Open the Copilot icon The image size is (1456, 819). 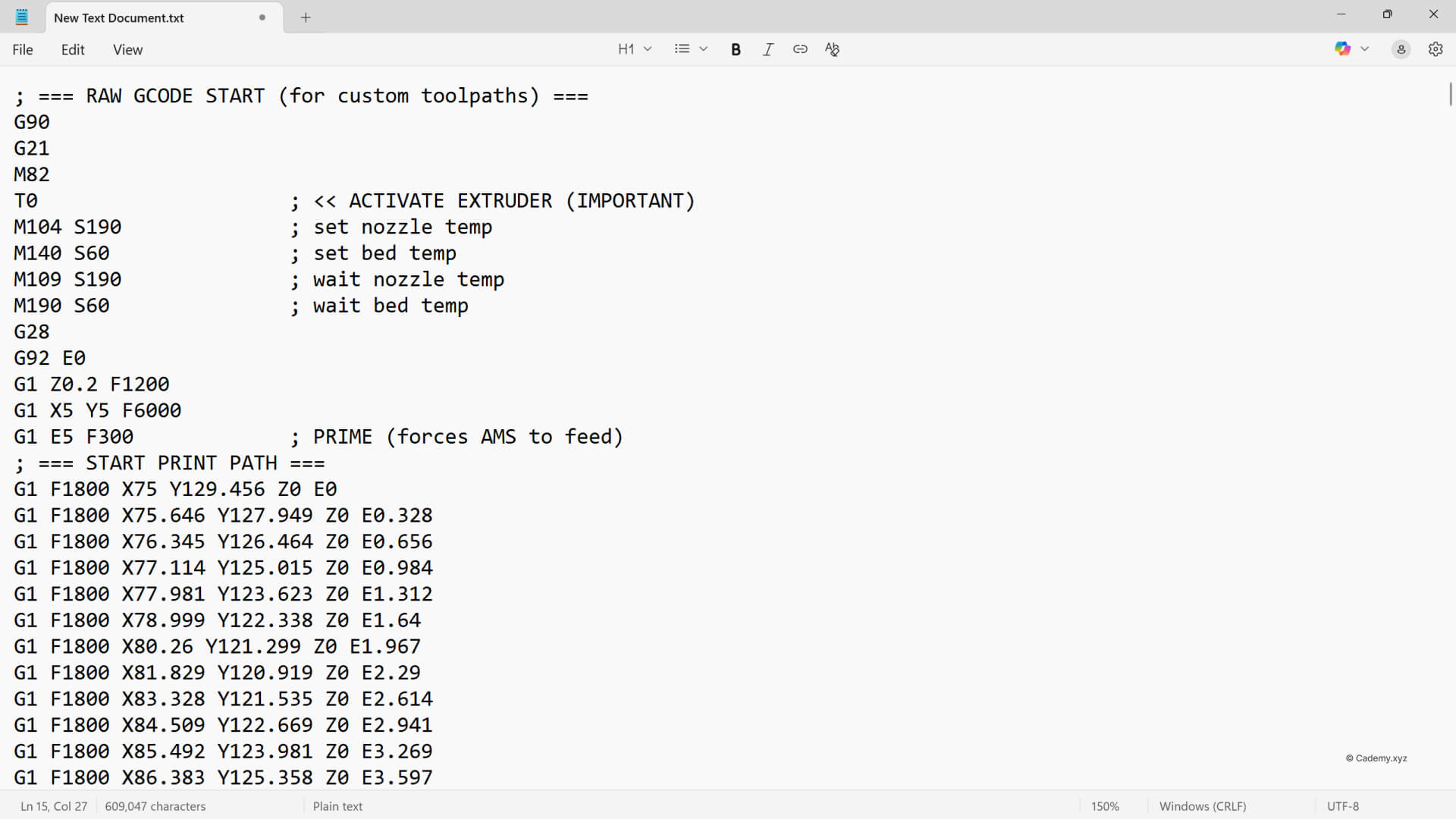(x=1342, y=49)
